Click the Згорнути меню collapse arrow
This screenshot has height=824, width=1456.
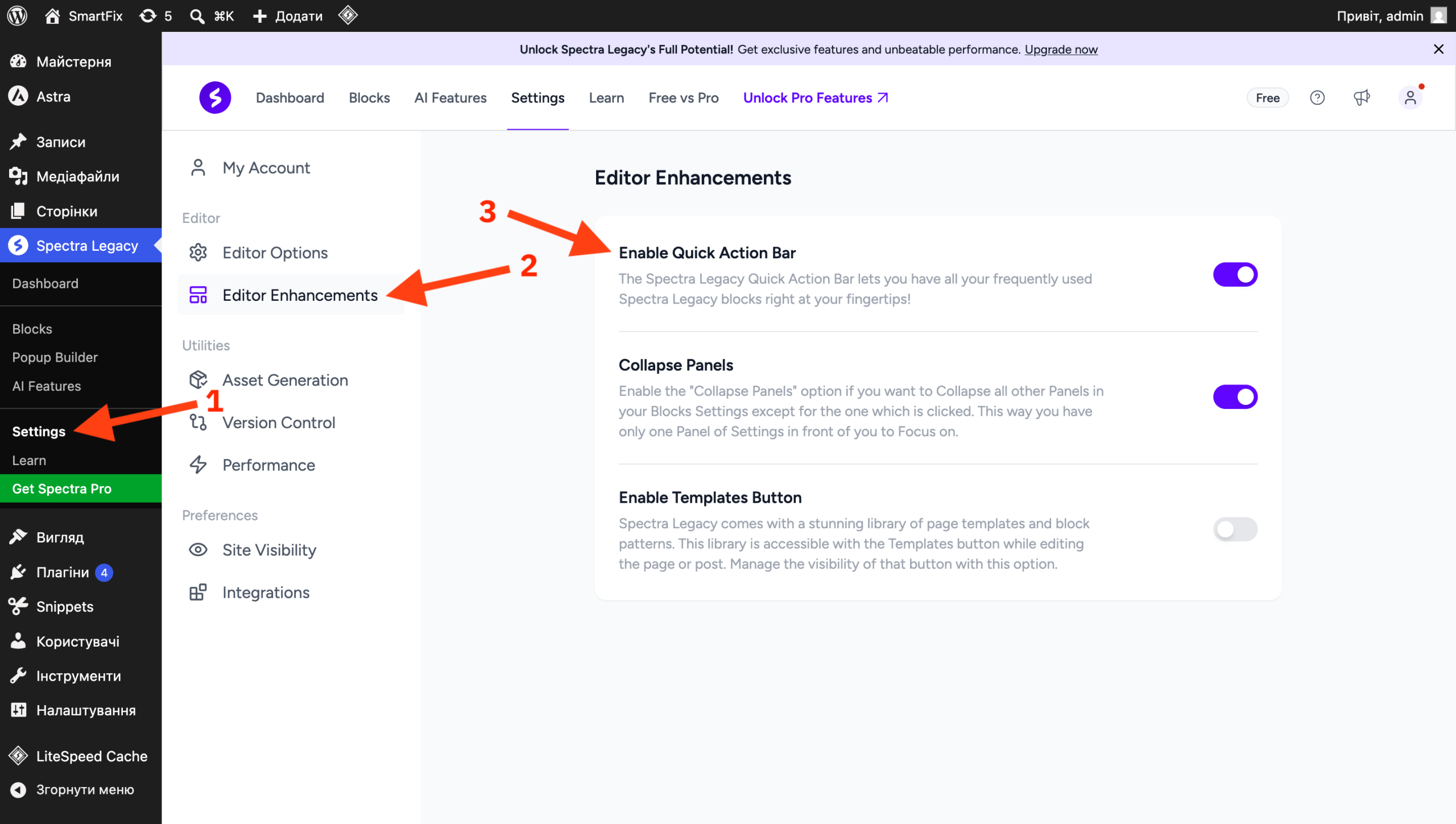pos(18,790)
